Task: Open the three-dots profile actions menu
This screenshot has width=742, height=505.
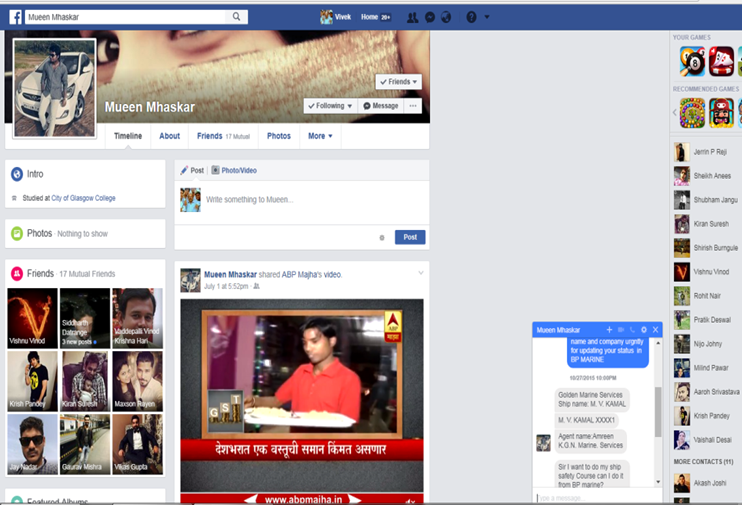Action: point(413,106)
